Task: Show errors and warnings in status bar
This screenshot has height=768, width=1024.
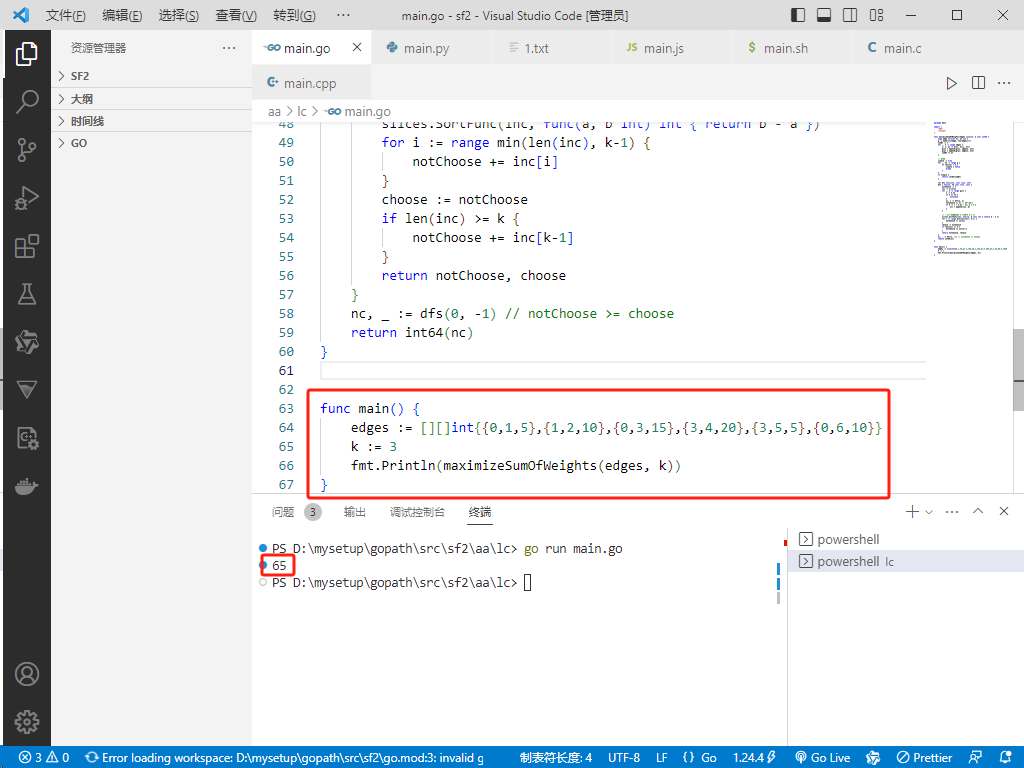Action: 44,758
